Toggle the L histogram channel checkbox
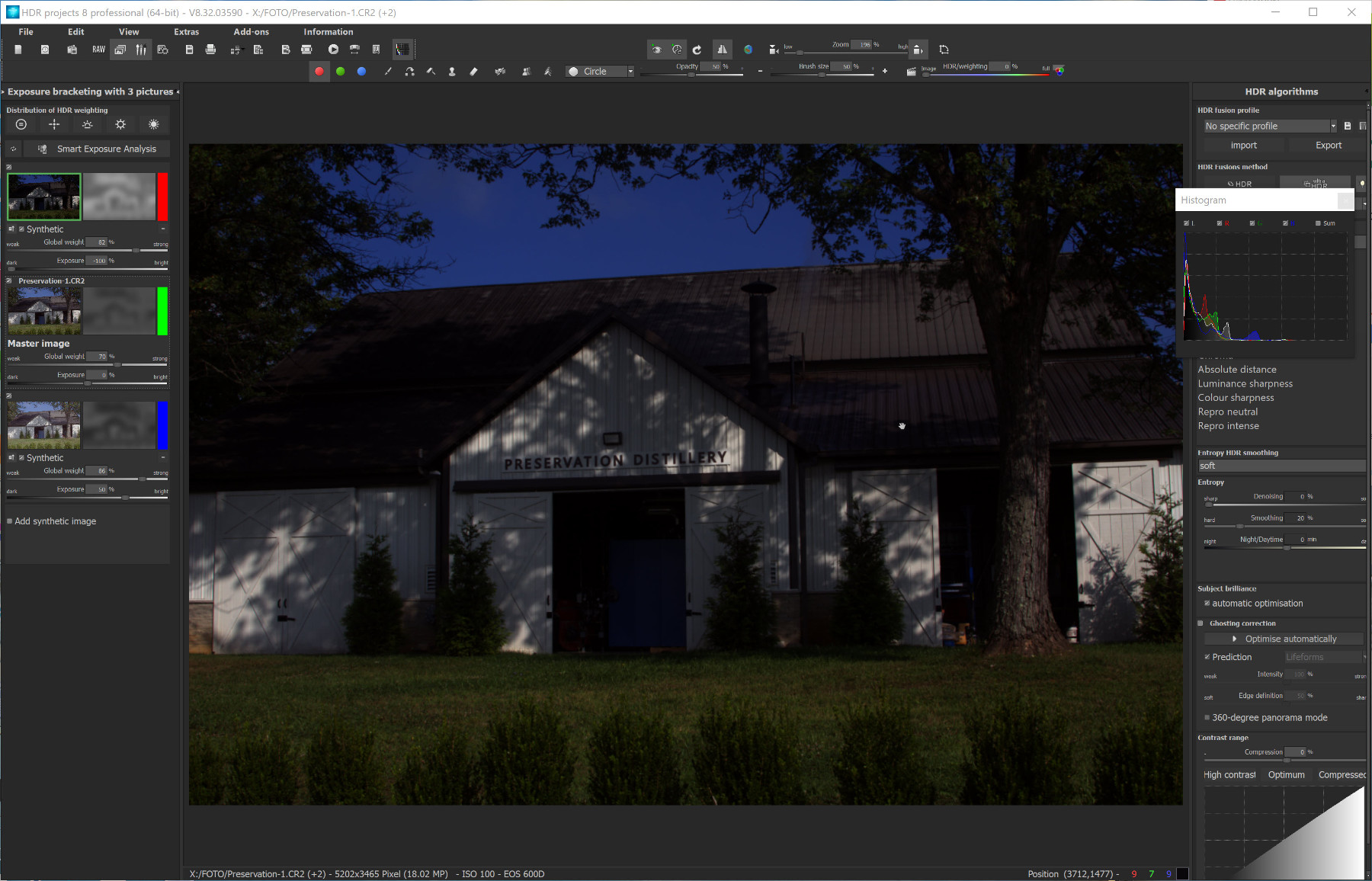Screen dimensions: 1372x881 pos(1187,223)
